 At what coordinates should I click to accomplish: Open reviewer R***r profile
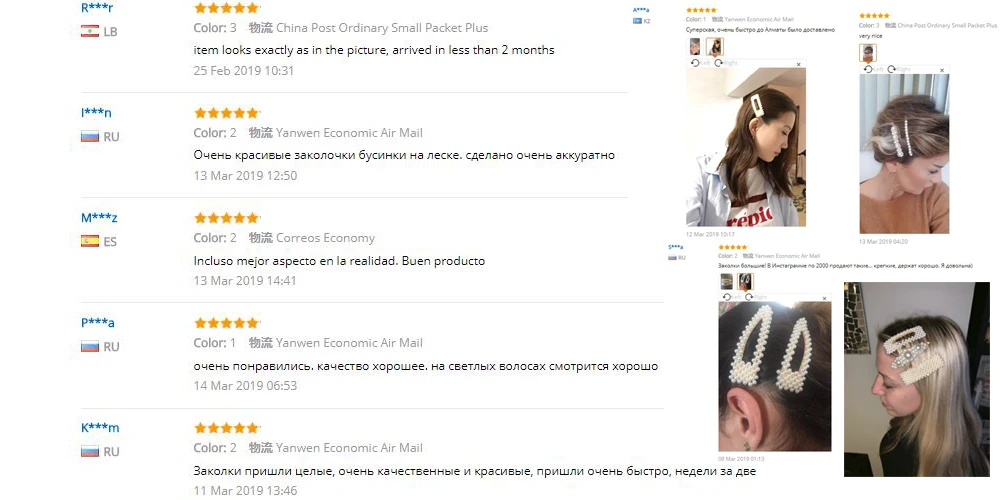point(98,8)
